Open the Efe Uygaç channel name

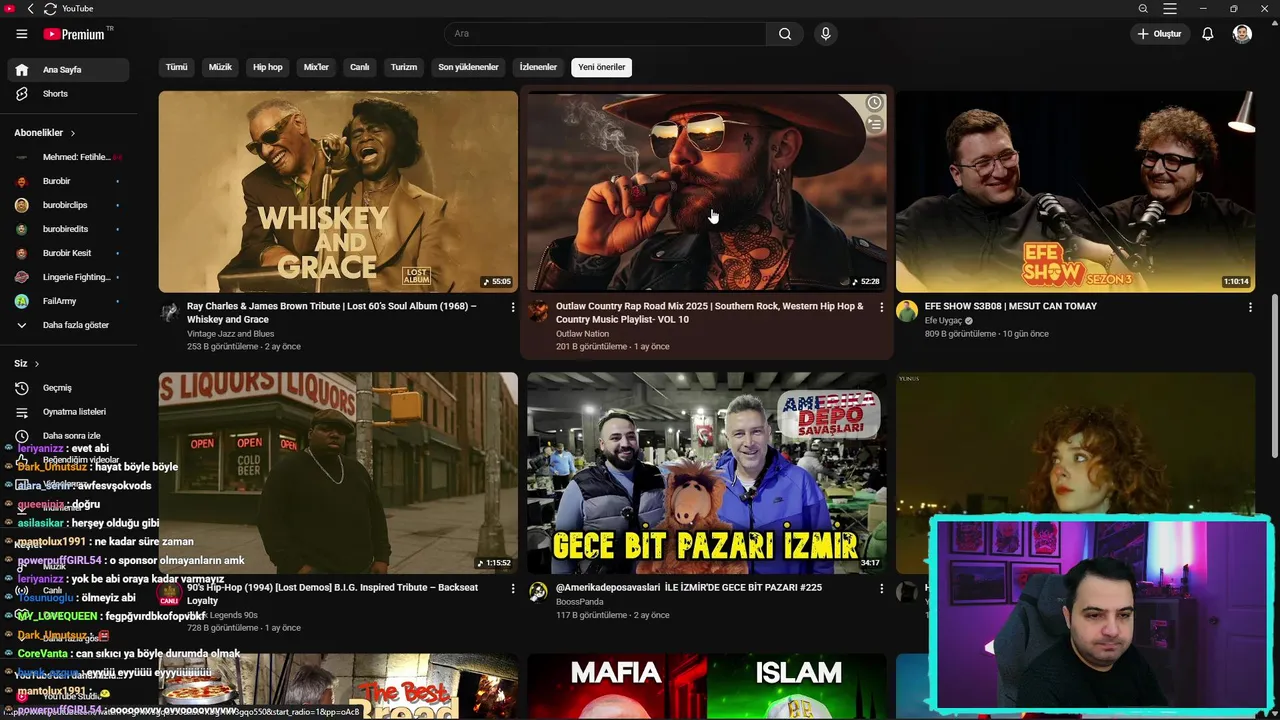tap(943, 321)
